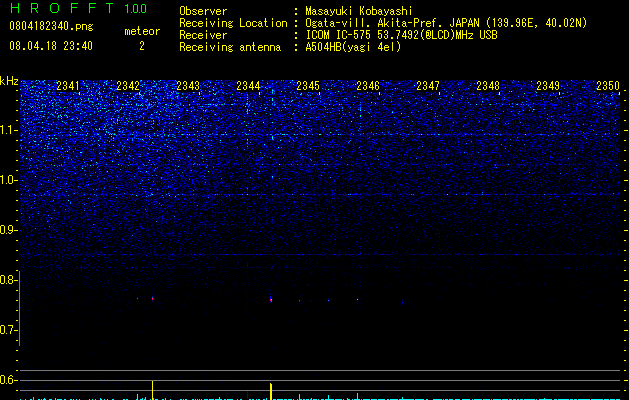Click the meteor count value 2
629x400 pixels.
(142, 46)
